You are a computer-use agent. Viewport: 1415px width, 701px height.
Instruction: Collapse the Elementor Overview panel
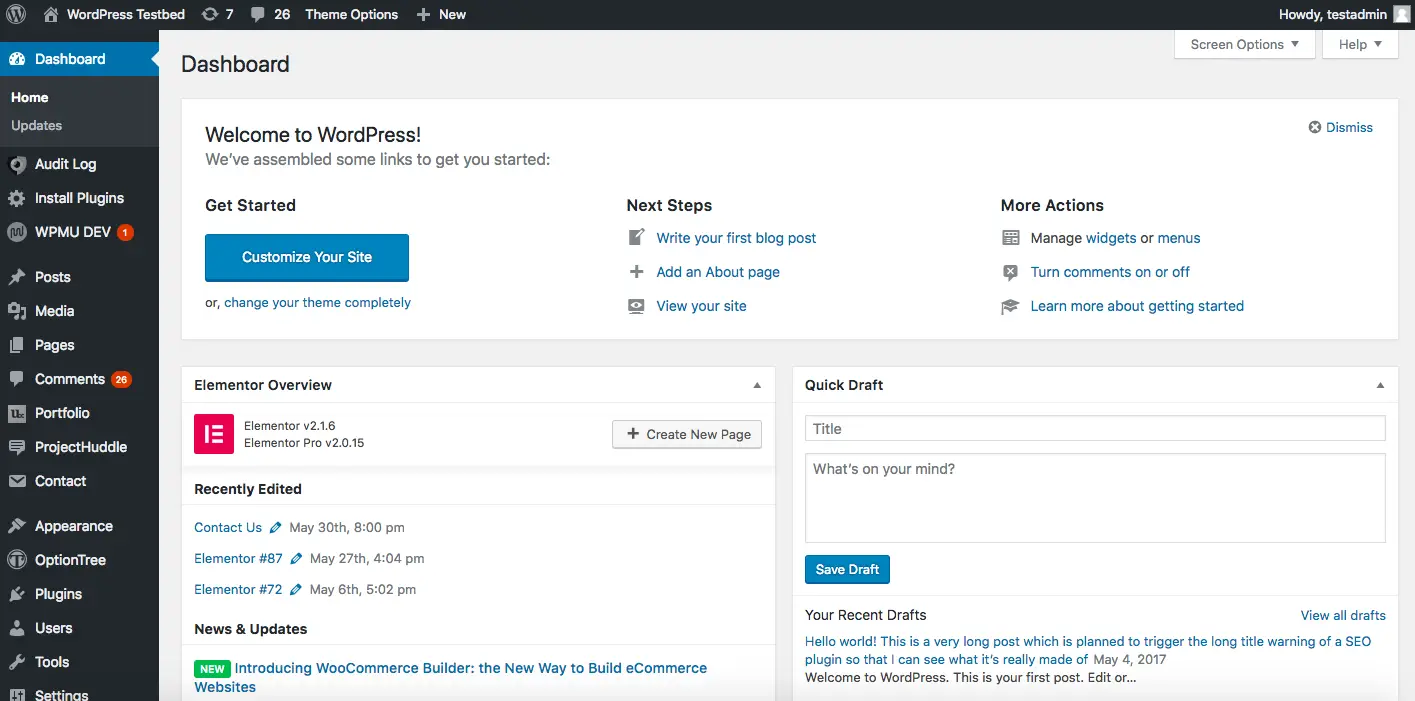pyautogui.click(x=757, y=385)
